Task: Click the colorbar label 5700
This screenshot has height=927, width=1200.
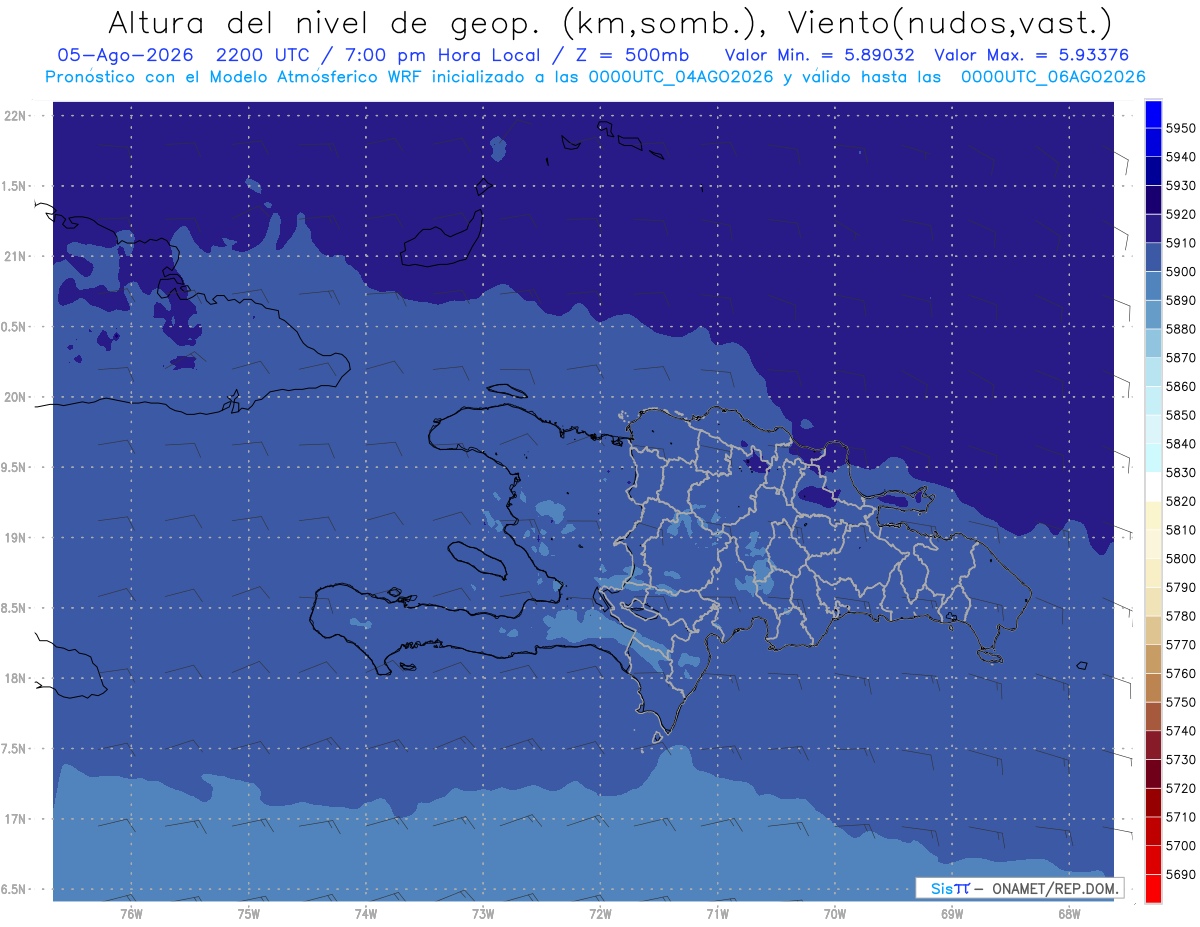Action: (x=1181, y=846)
